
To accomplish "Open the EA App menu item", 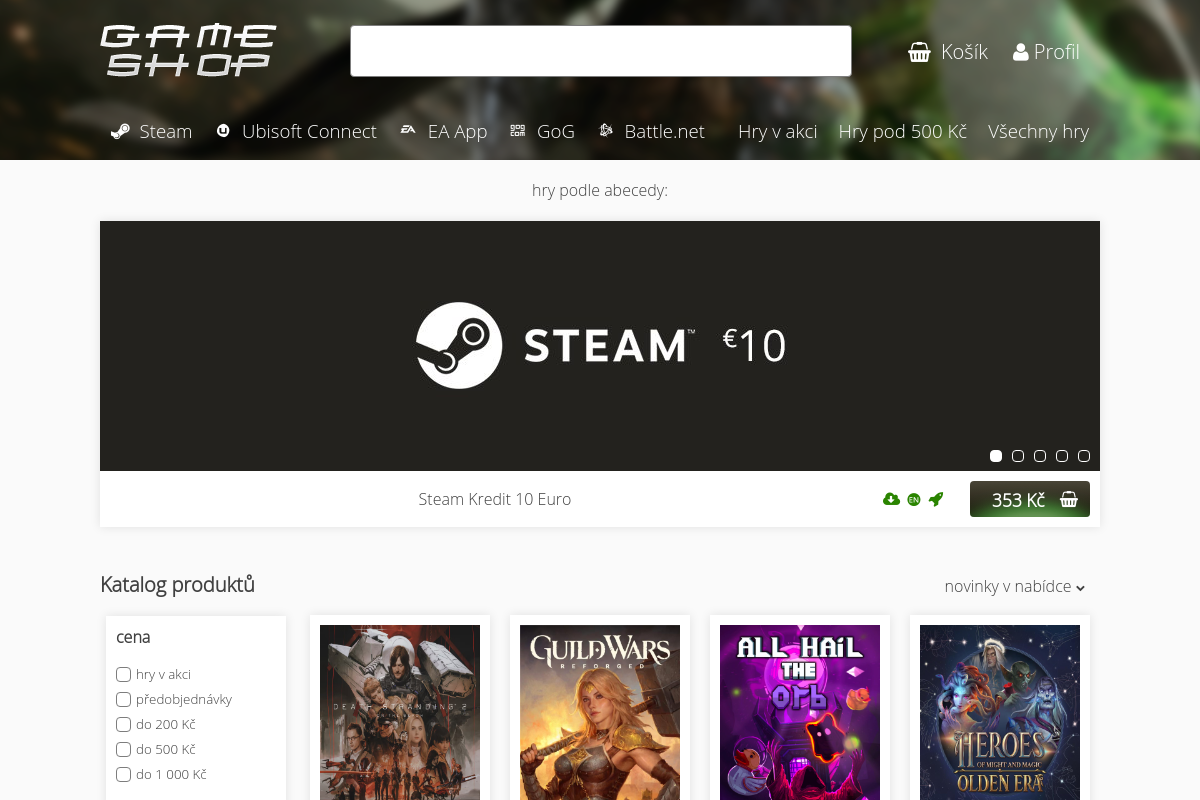I will [444, 131].
